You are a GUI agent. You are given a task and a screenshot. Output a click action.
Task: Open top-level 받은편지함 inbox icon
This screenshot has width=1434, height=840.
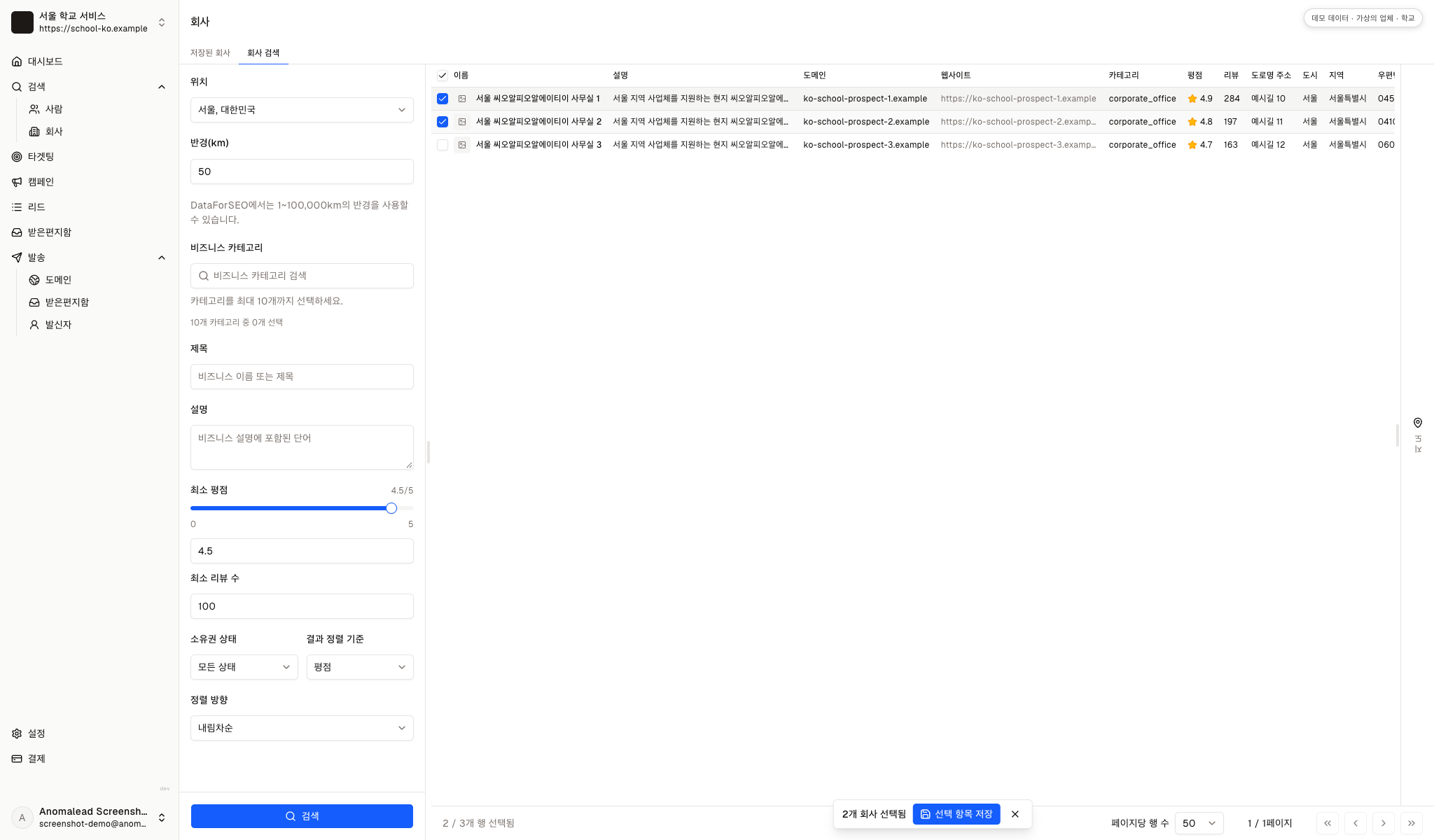coord(17,232)
